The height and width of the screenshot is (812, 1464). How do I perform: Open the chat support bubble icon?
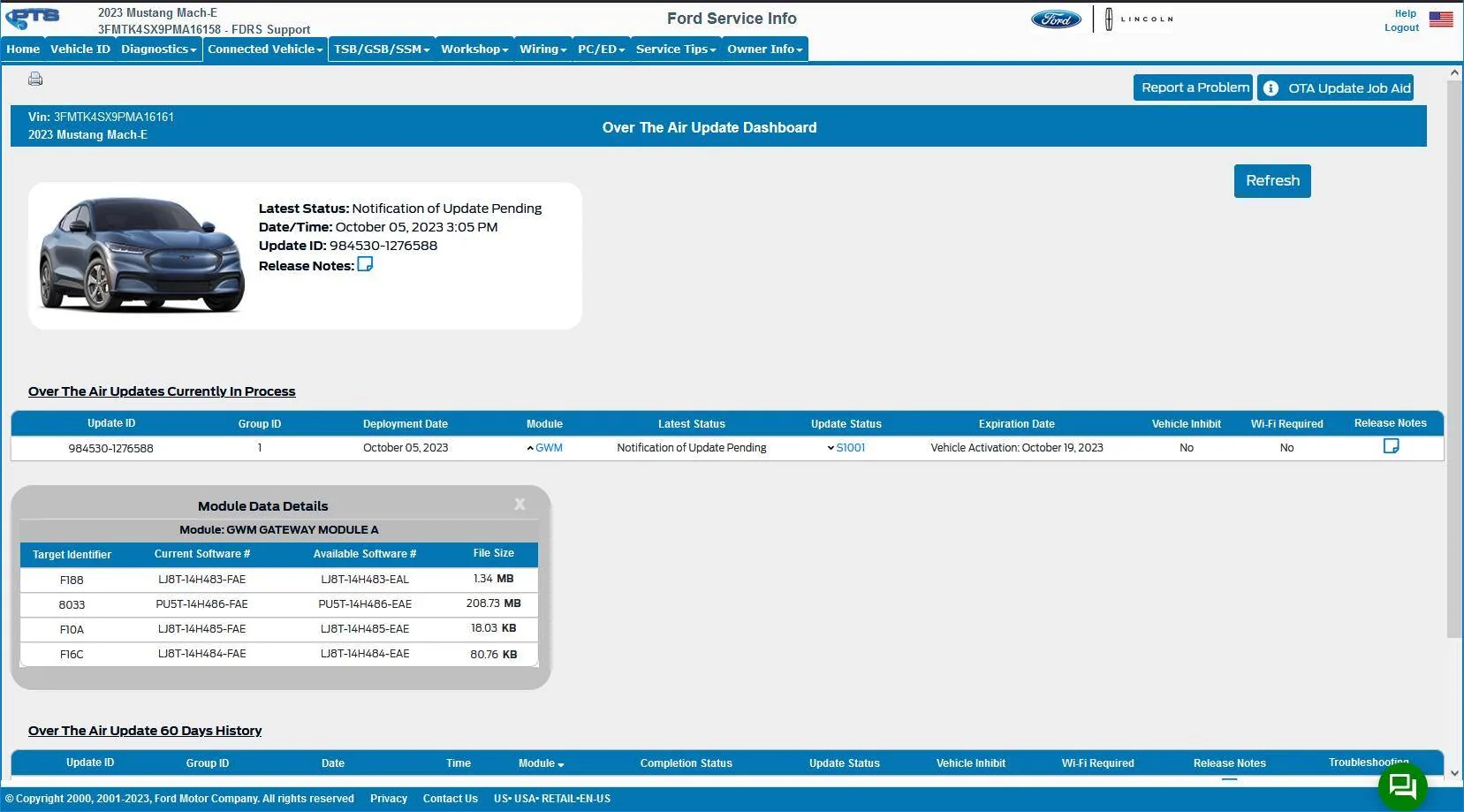point(1402,785)
